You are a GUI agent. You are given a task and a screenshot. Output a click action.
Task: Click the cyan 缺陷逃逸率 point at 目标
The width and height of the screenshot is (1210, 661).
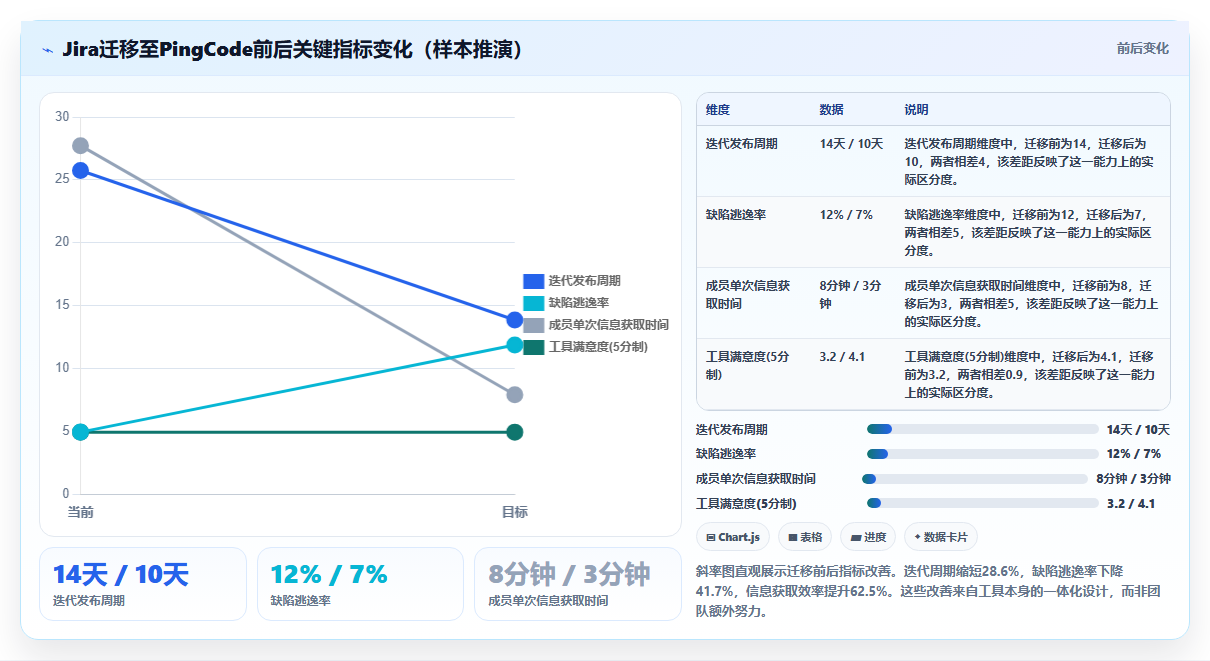[515, 345]
